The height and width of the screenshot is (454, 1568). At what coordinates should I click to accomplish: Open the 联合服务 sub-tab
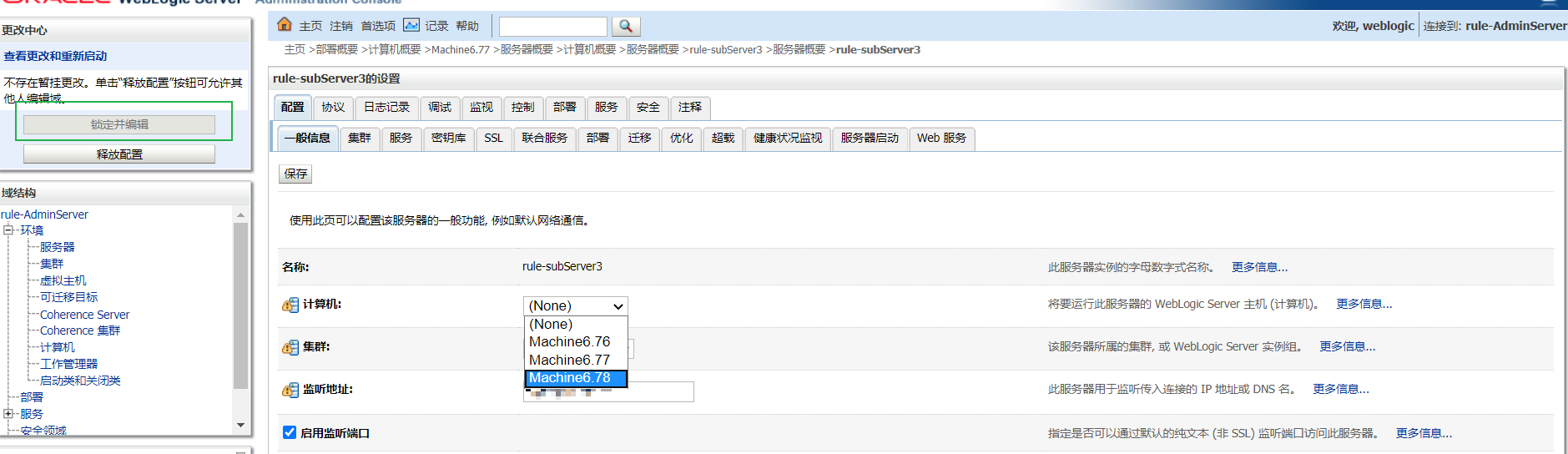point(545,138)
